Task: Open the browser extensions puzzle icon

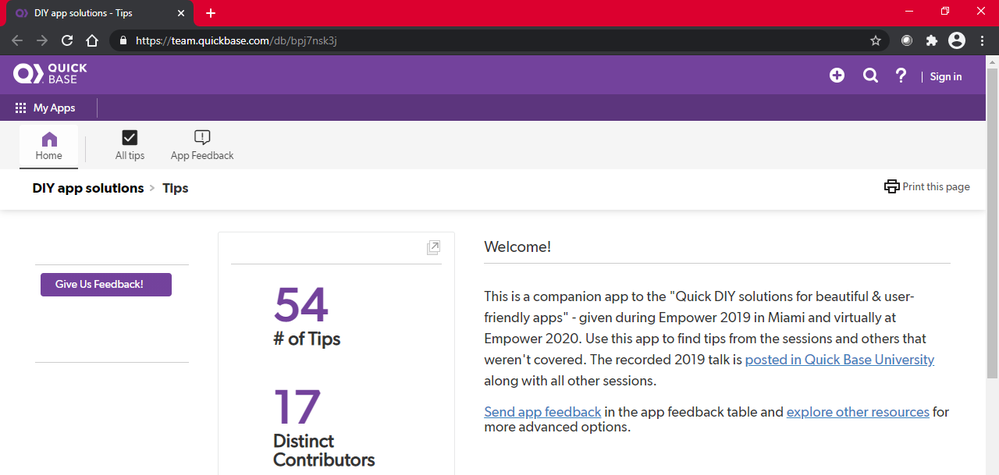Action: 931,41
